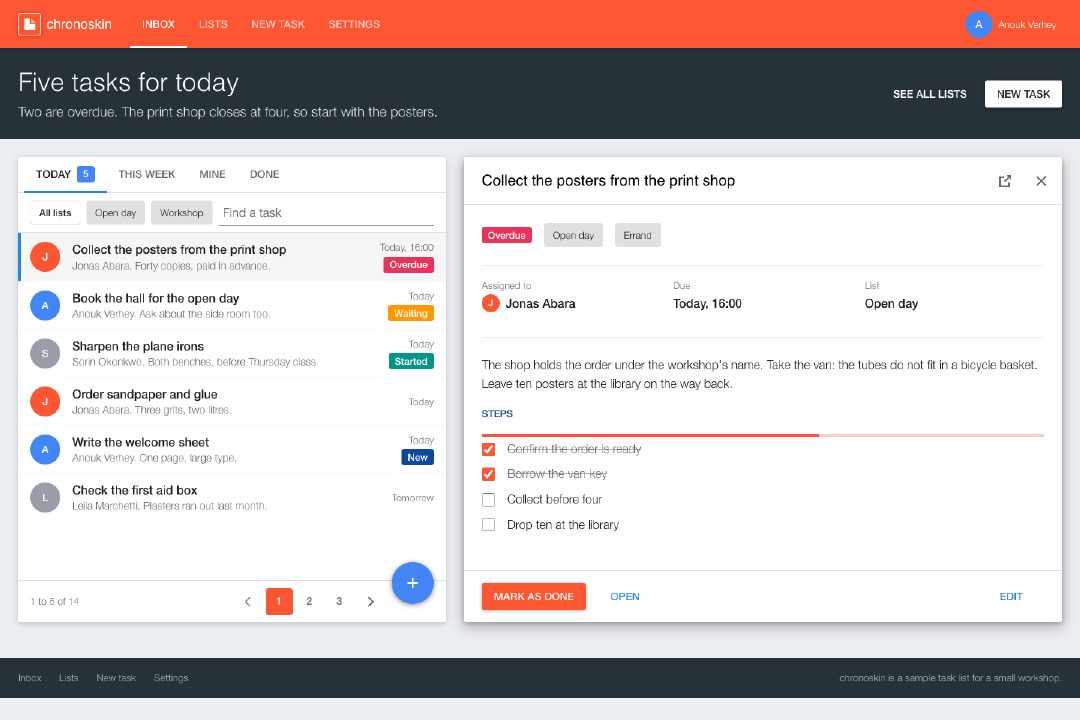
Task: Open New Task in top navigation
Action: point(278,24)
